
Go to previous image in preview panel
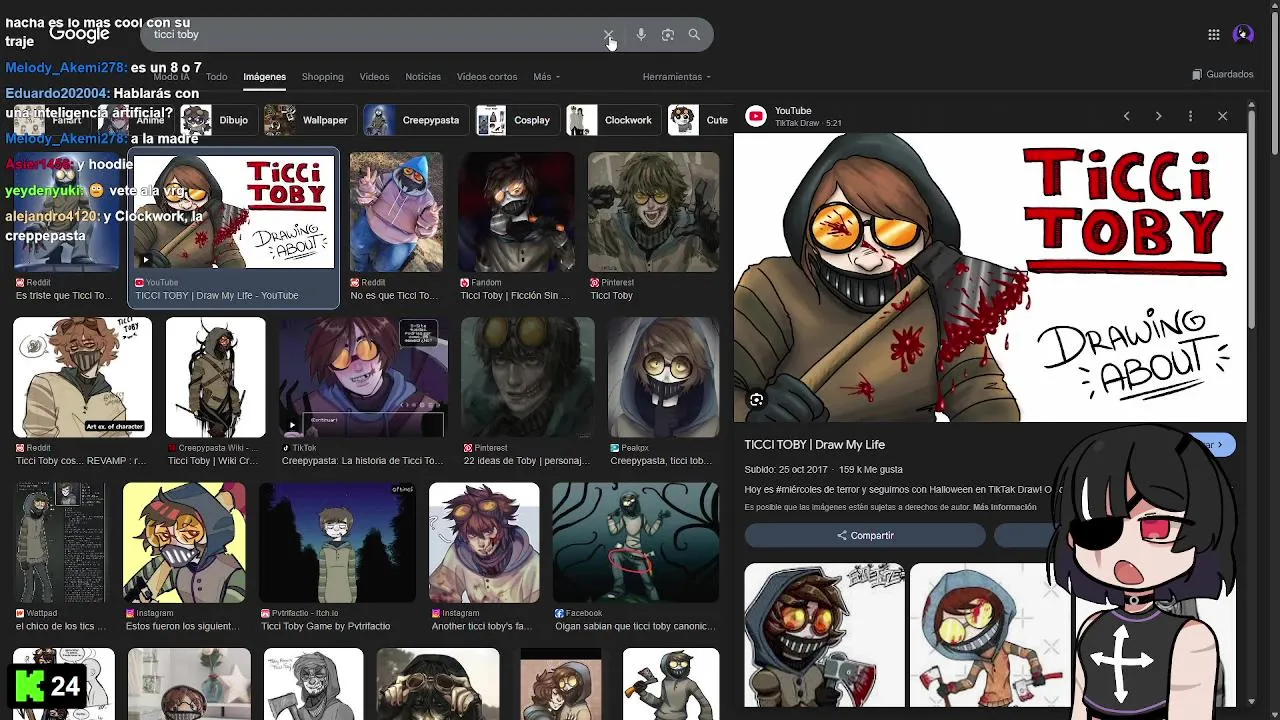point(1126,116)
